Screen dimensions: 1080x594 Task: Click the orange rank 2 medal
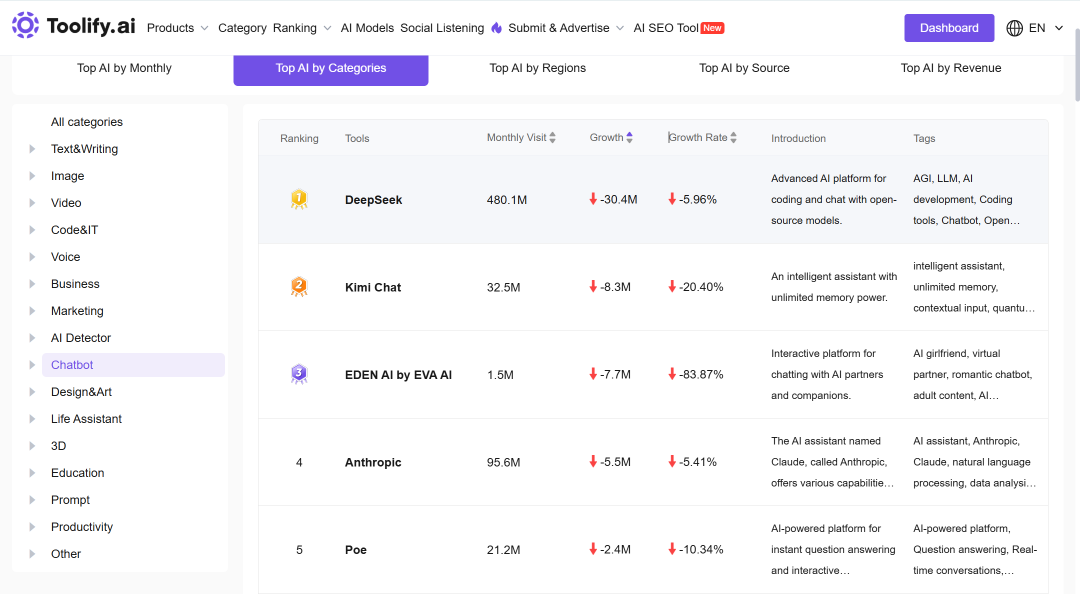coord(299,287)
